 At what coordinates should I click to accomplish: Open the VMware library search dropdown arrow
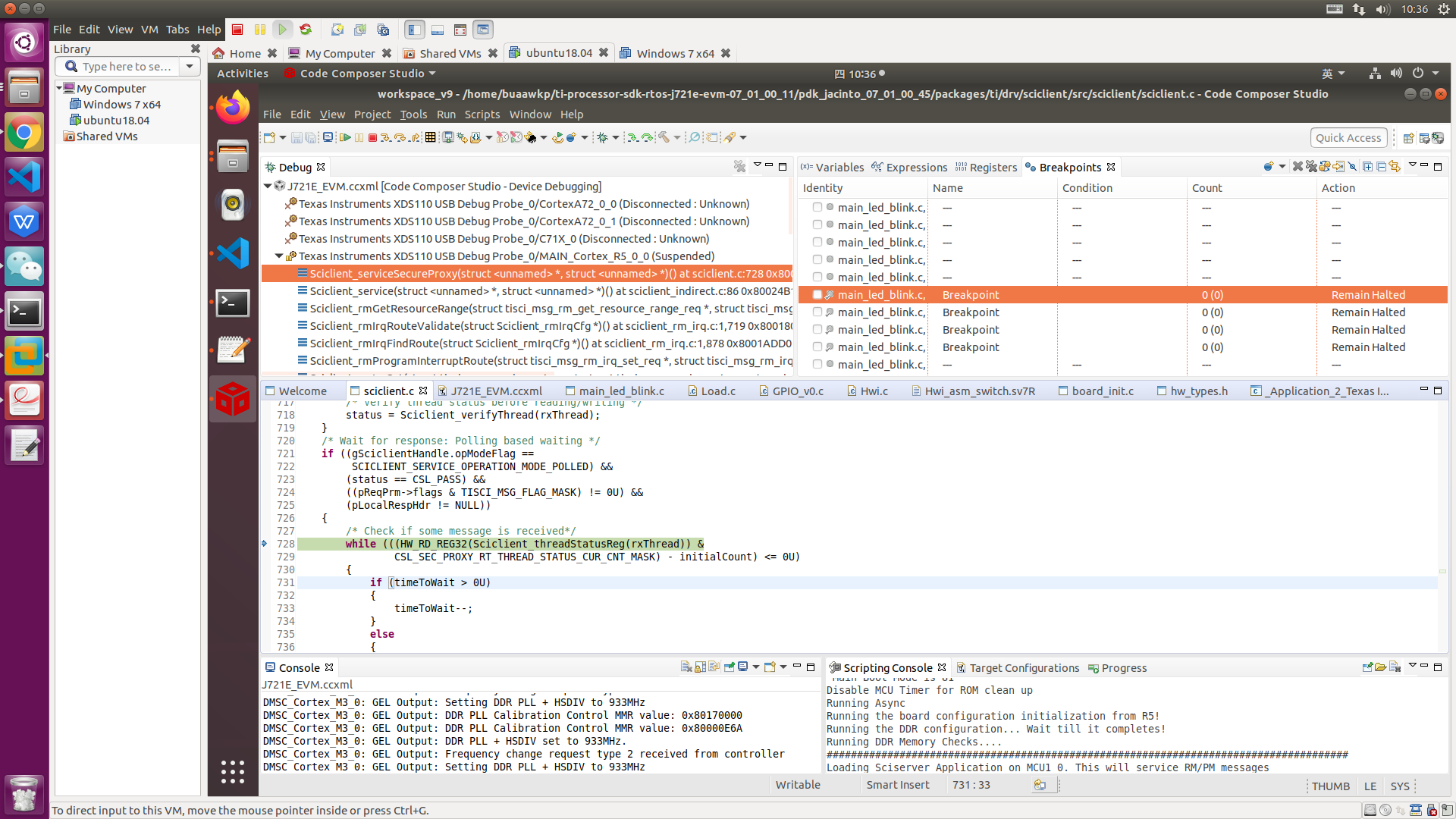190,67
